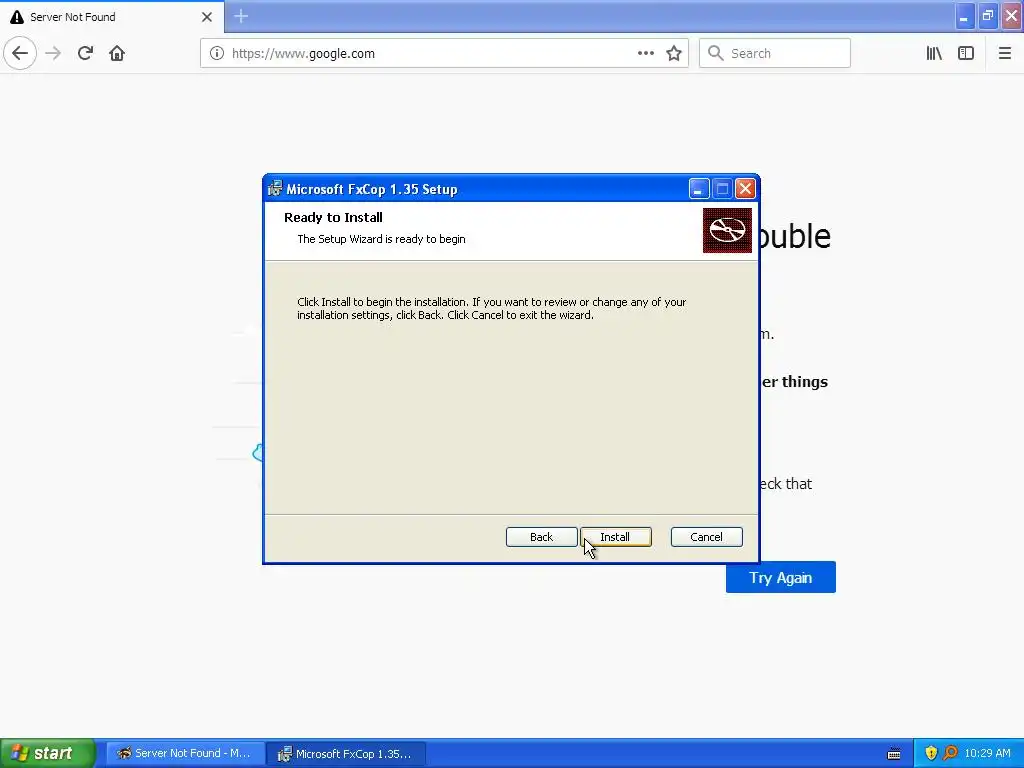Show site information icon in address bar

coord(217,54)
